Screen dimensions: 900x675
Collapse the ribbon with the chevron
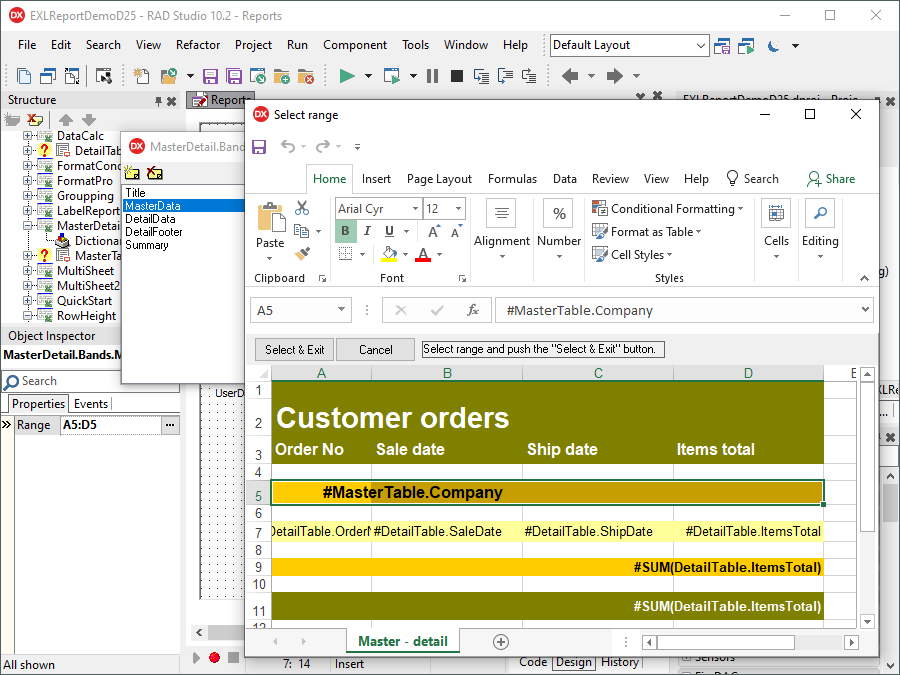tap(864, 278)
